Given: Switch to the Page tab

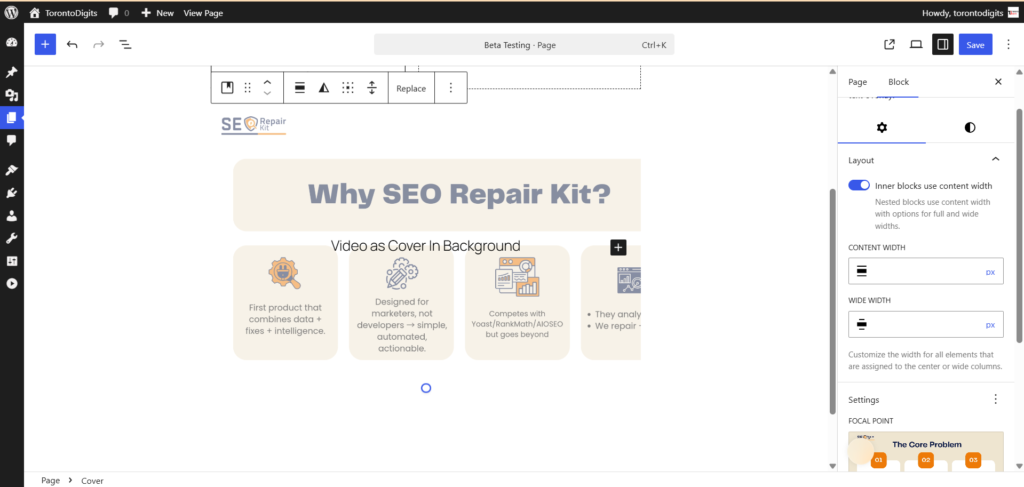Looking at the screenshot, I should [x=857, y=82].
